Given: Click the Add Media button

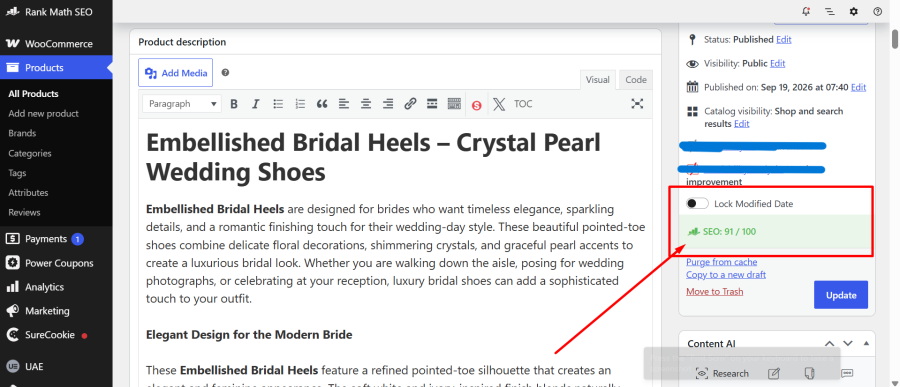Looking at the screenshot, I should pos(176,73).
